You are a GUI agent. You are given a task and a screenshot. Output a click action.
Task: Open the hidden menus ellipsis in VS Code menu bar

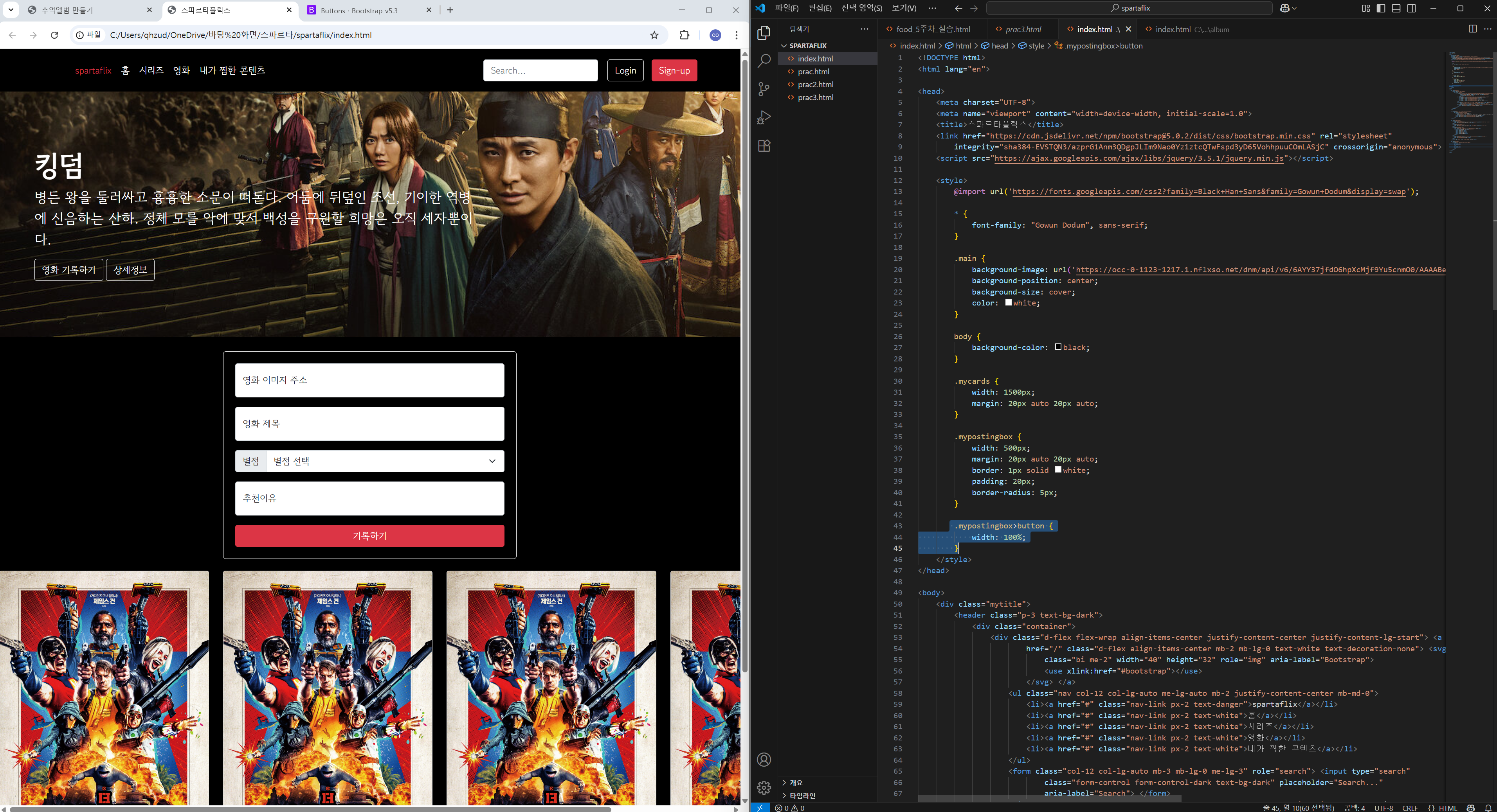click(932, 8)
